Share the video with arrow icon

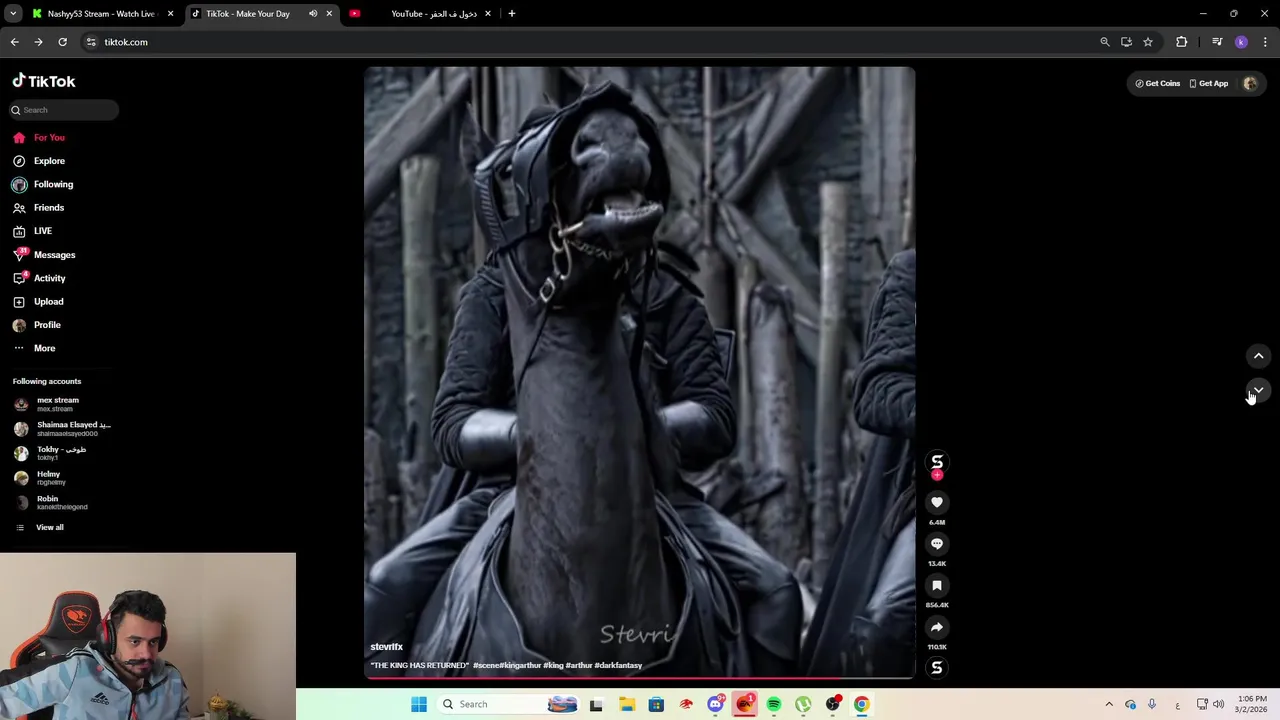point(937,627)
